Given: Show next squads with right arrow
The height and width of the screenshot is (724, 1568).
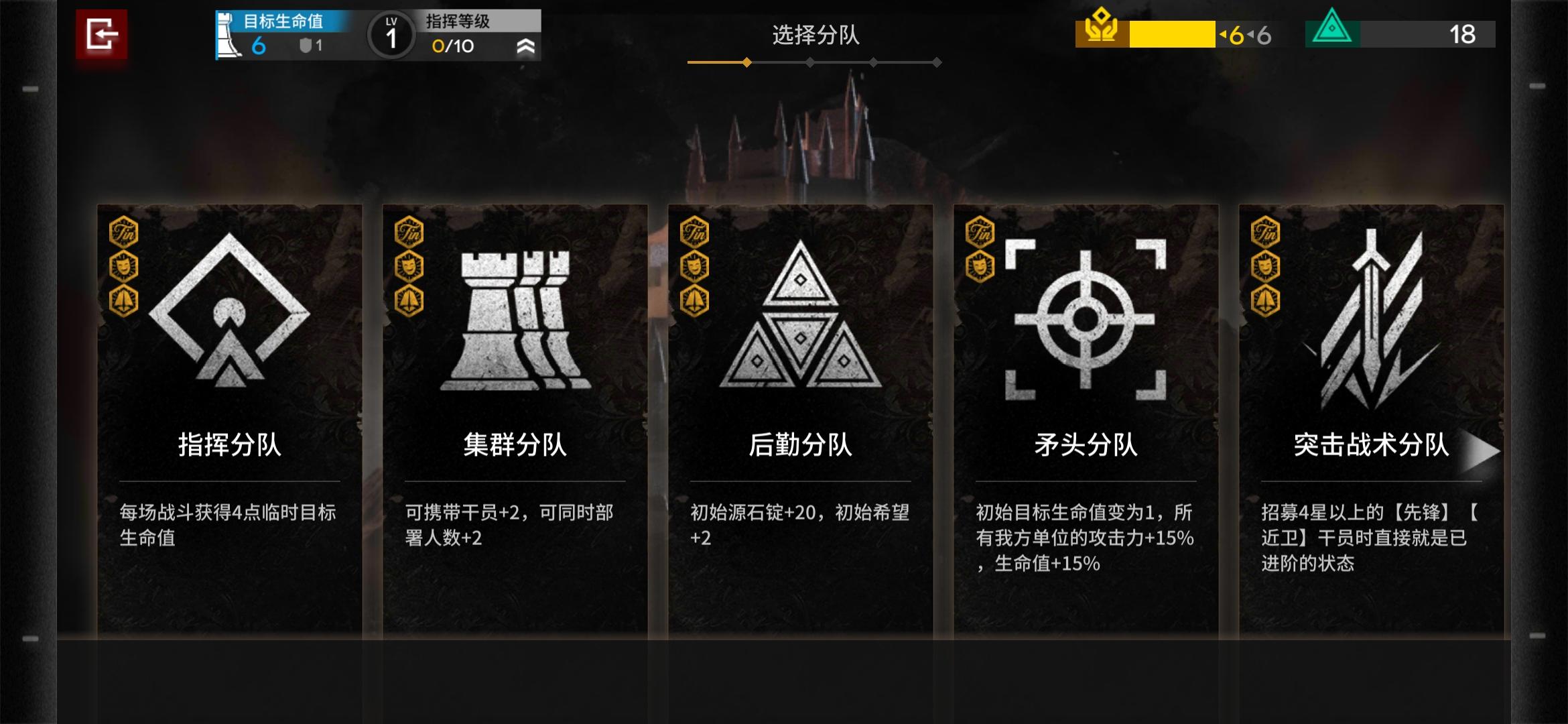Looking at the screenshot, I should click(1480, 451).
